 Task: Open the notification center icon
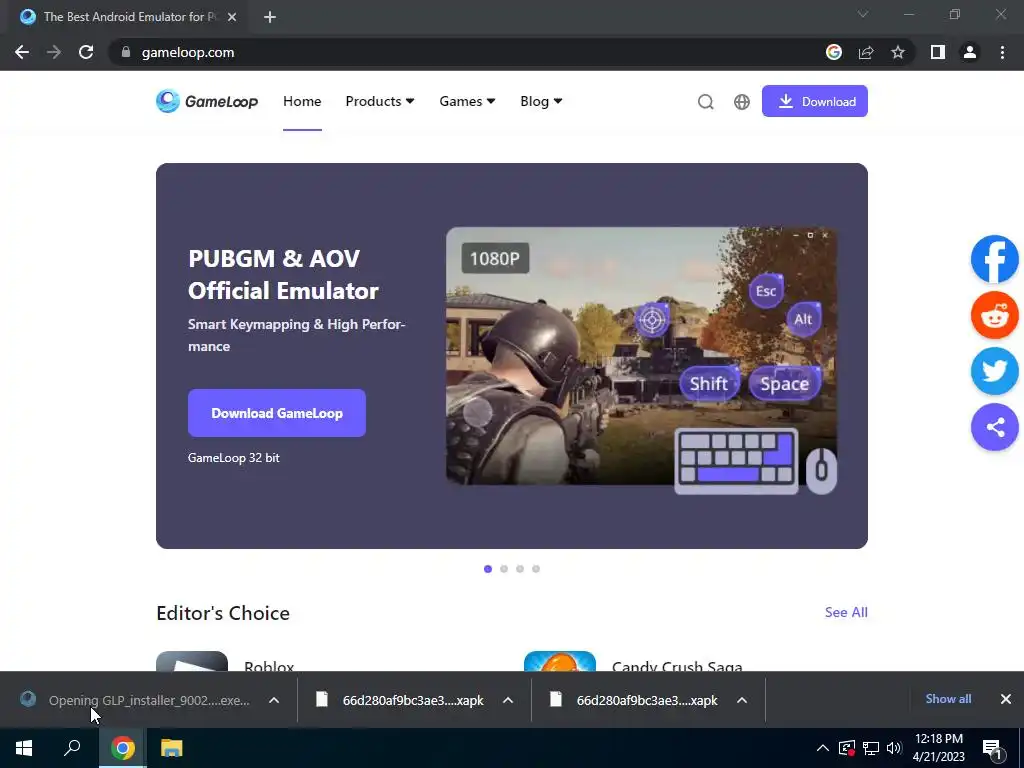(992, 748)
